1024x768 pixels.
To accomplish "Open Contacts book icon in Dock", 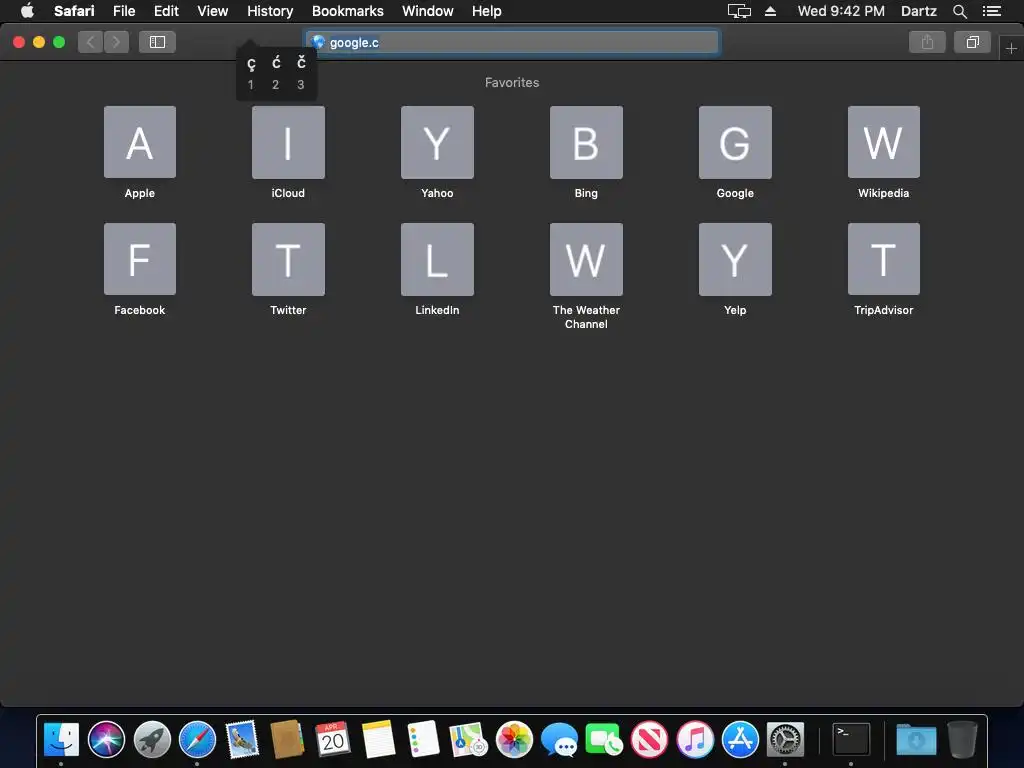I will (287, 740).
